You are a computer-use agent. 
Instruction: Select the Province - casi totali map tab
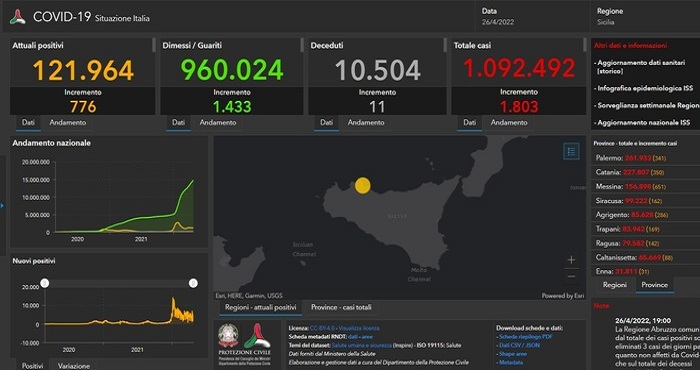coord(341,308)
